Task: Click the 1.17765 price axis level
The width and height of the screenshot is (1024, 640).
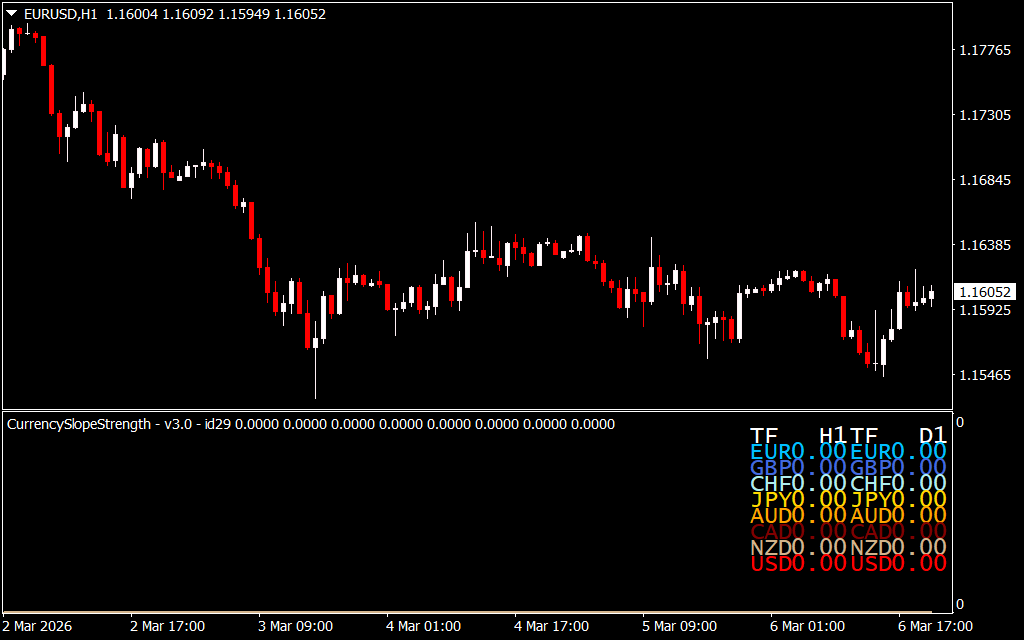Action: point(985,51)
